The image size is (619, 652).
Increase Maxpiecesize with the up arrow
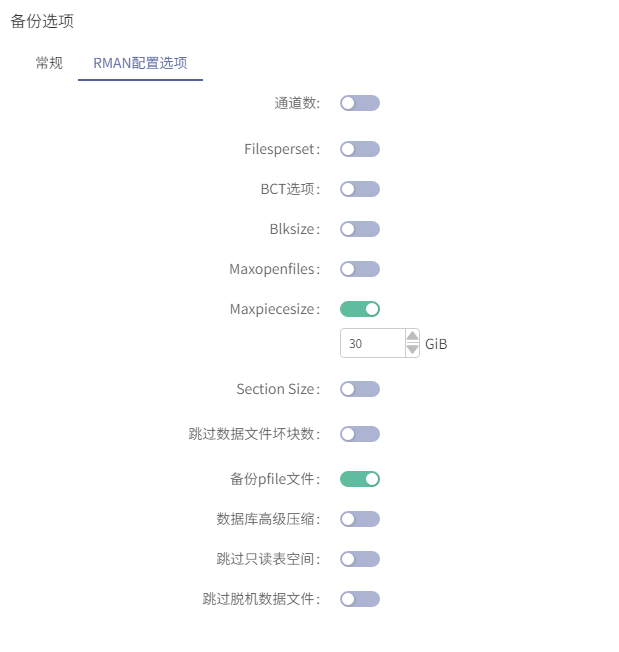coord(412,336)
